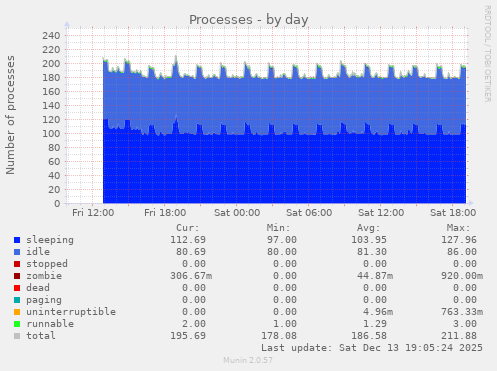The height and width of the screenshot is (371, 497).
Task: Click uninterruptible maximum value 763.33m
Action: (462, 312)
